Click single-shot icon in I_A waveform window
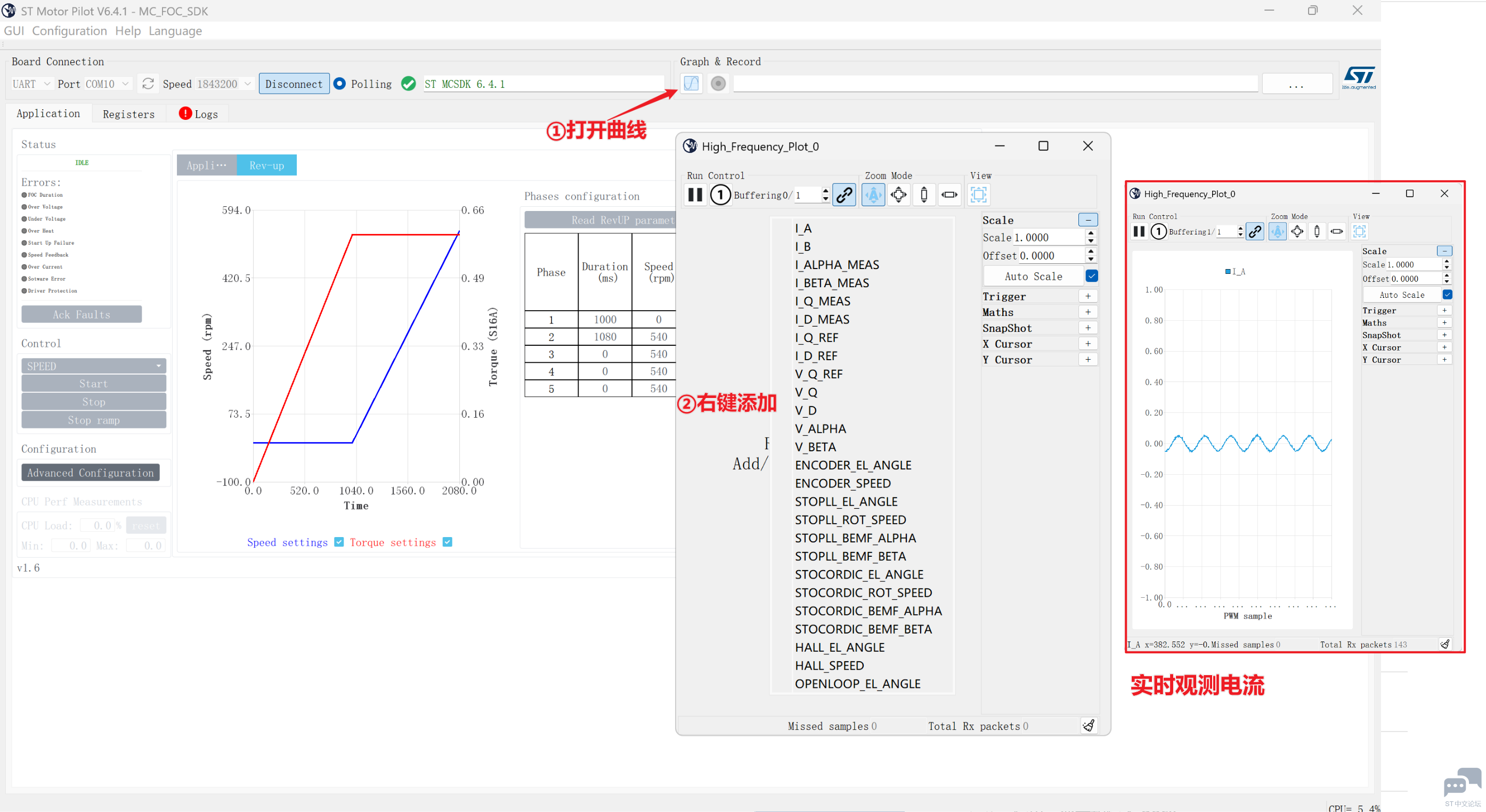The width and height of the screenshot is (1486, 812). click(x=1158, y=231)
